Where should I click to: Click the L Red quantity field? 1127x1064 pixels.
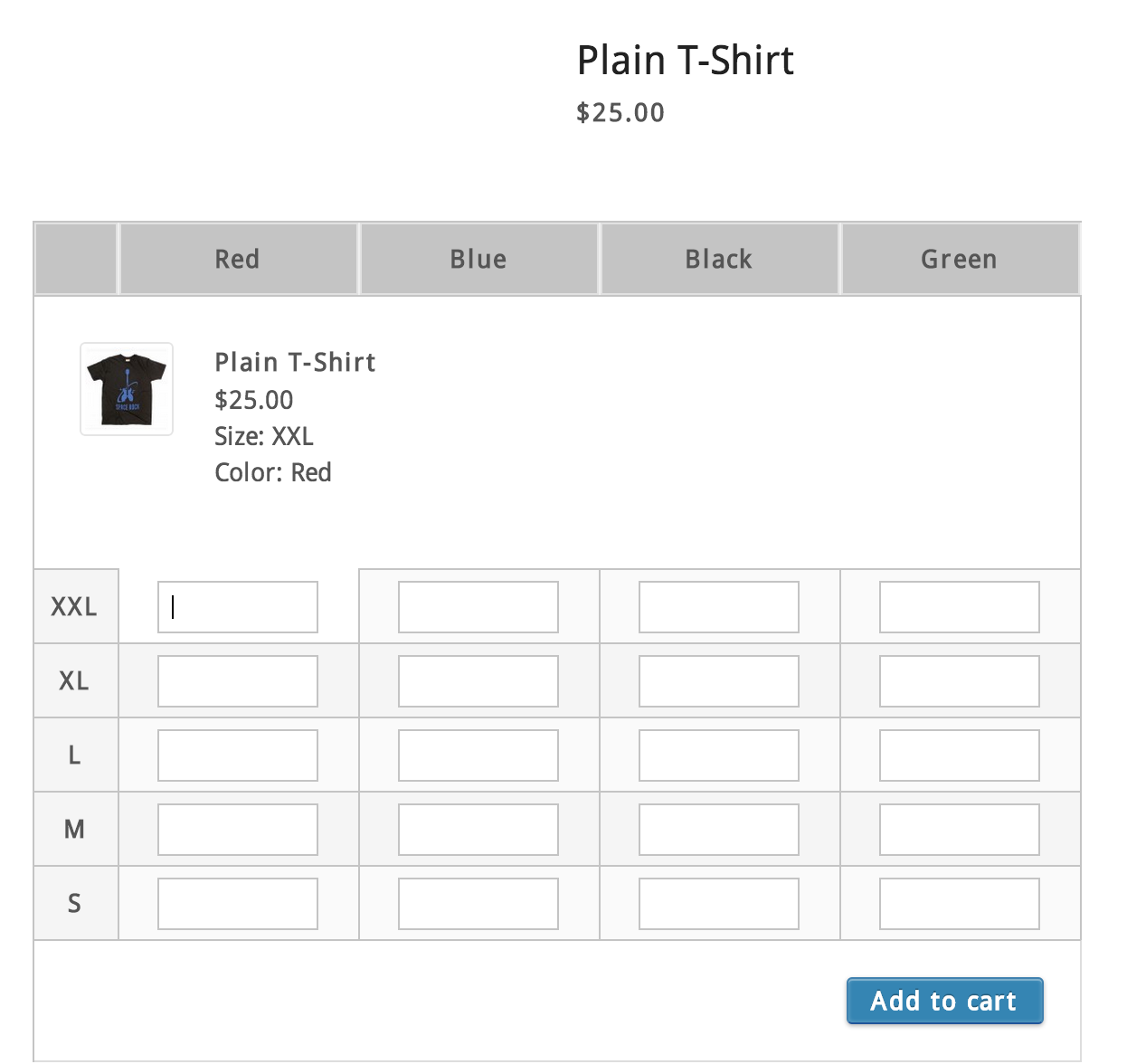pyautogui.click(x=238, y=755)
